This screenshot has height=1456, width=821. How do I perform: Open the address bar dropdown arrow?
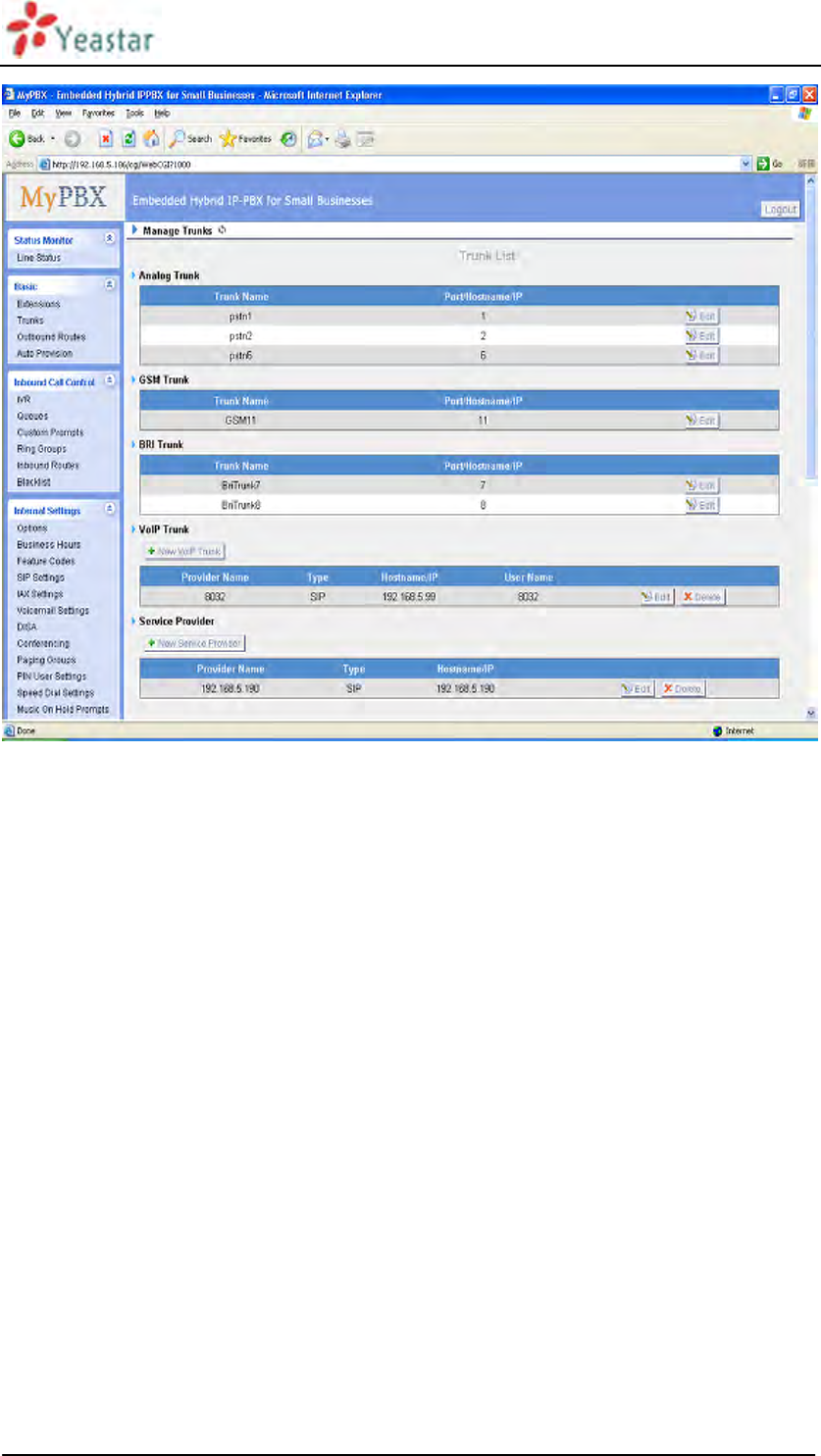745,164
